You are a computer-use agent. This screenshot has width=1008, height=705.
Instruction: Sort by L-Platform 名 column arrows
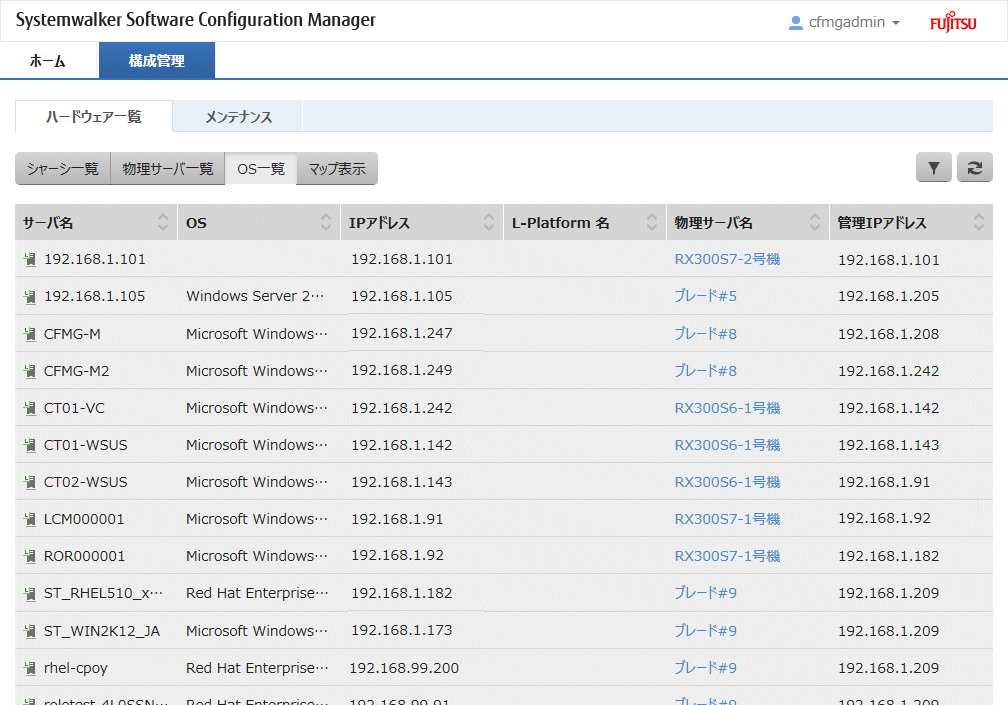652,222
